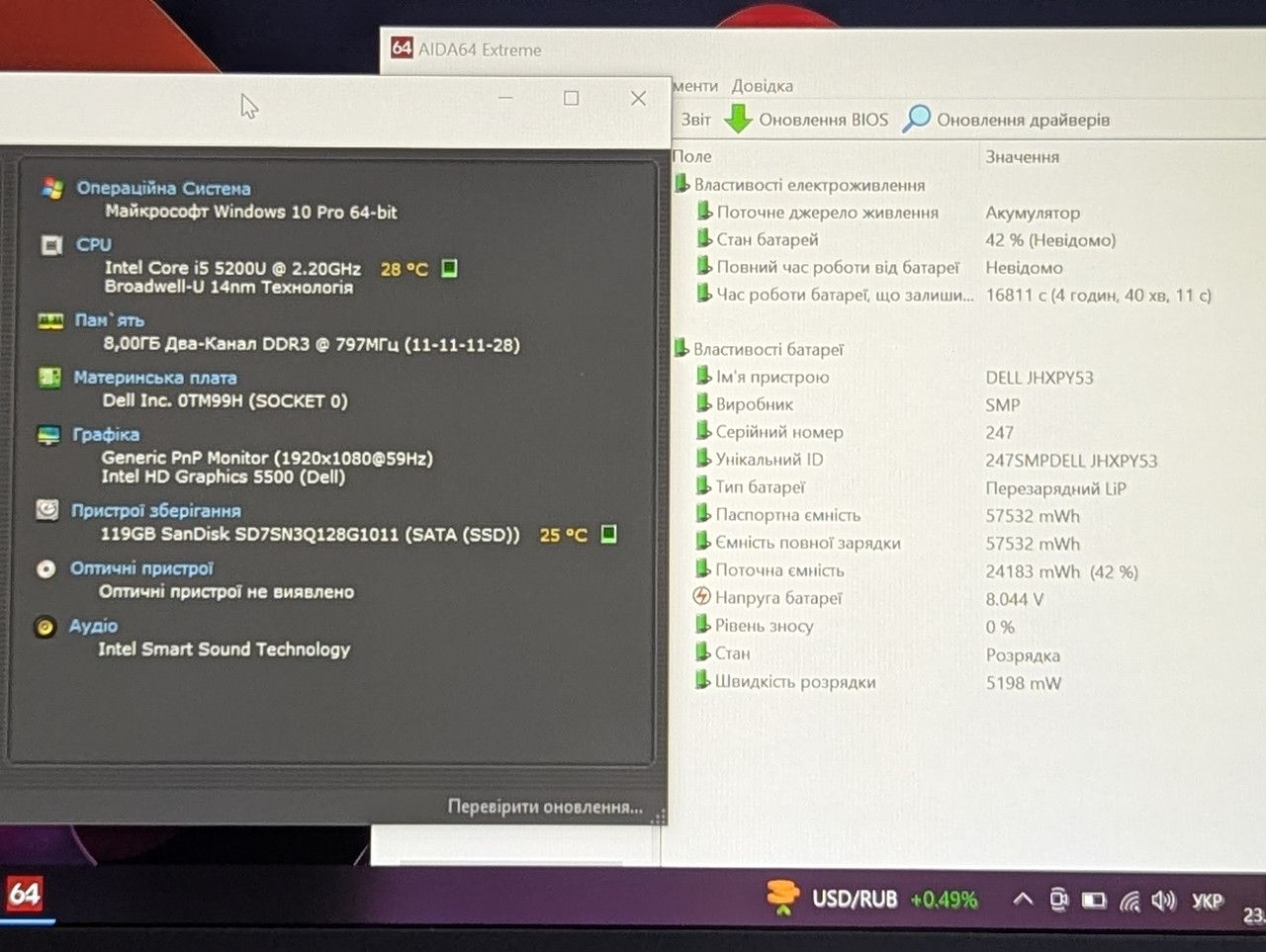
Task: Click the driver update magnifier icon
Action: click(917, 119)
